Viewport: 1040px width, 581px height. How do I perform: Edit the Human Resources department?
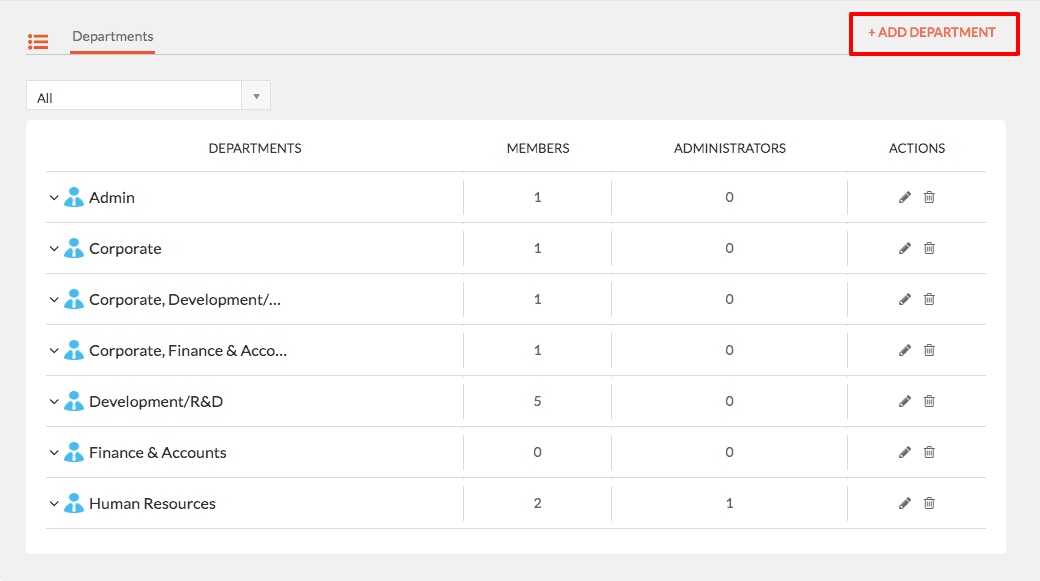pyautogui.click(x=905, y=503)
